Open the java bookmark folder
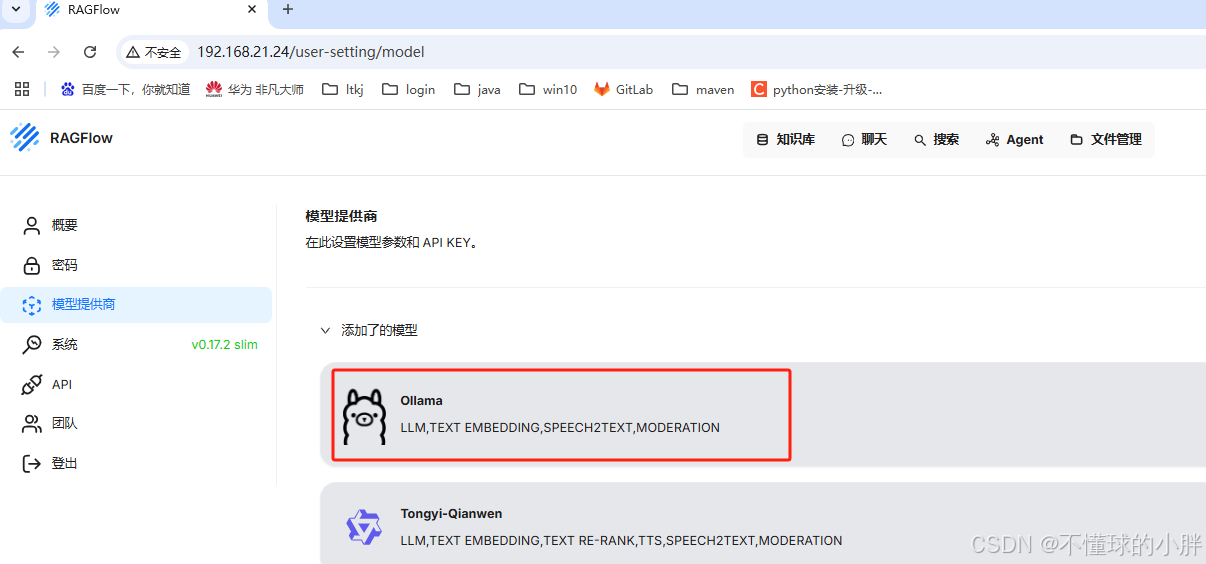1206x564 pixels. coord(477,89)
